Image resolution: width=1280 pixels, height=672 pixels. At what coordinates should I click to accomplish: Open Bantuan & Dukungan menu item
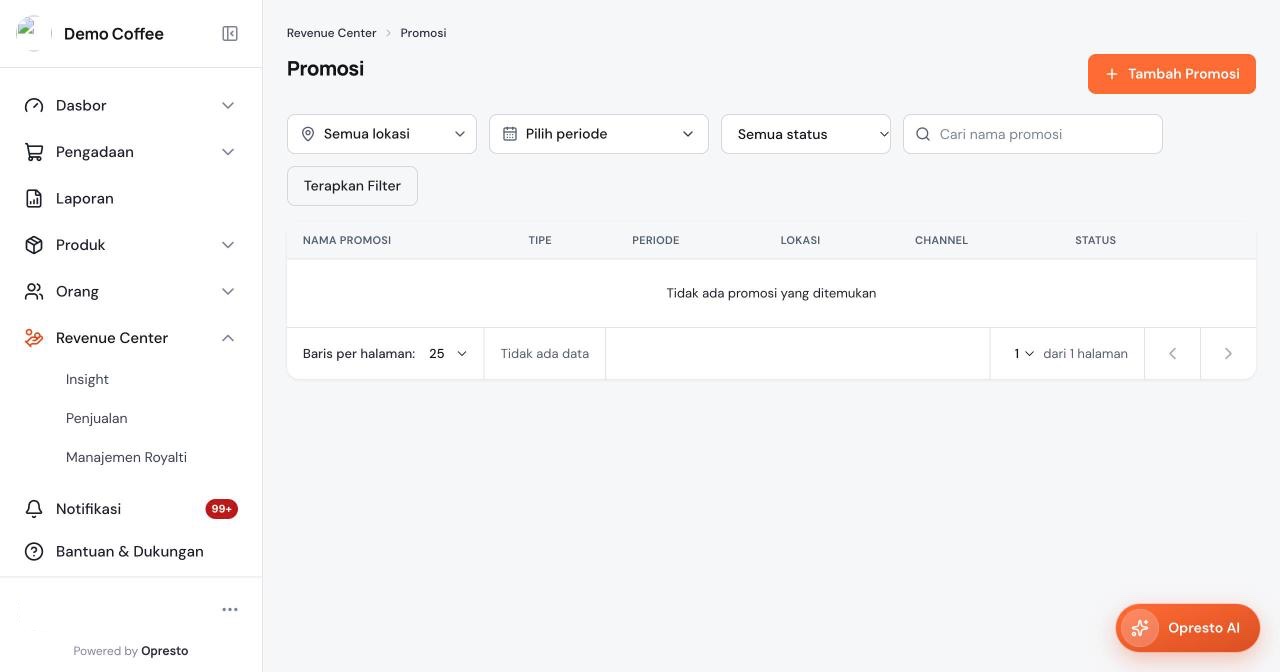coord(131,552)
